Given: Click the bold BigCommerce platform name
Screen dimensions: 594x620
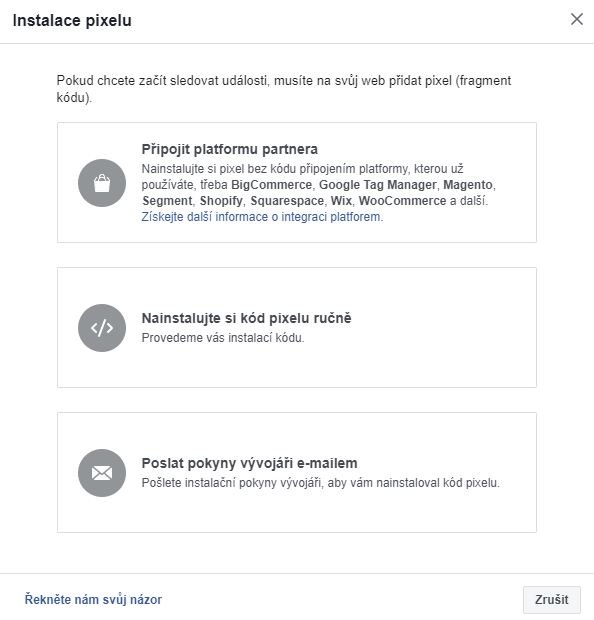Looking at the screenshot, I should coord(271,185).
